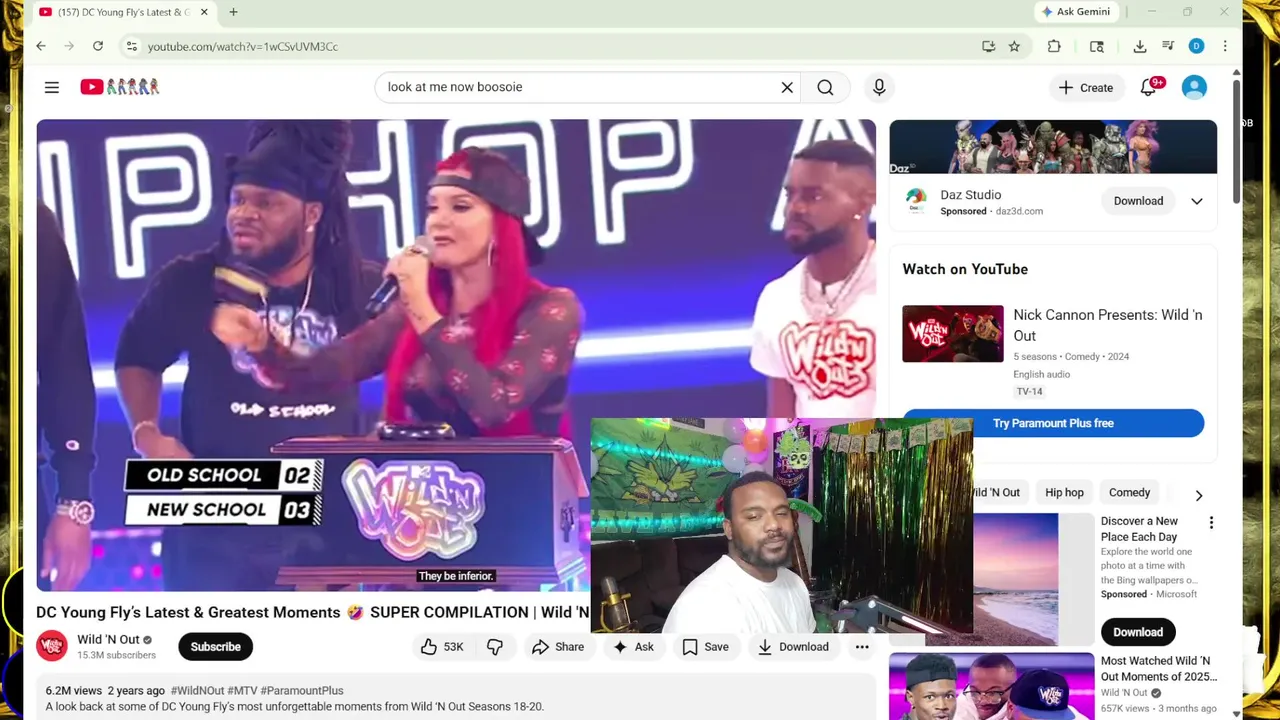Image resolution: width=1280 pixels, height=720 pixels.
Task: Open the Wild 'N Out channel avatar
Action: (x=52, y=646)
